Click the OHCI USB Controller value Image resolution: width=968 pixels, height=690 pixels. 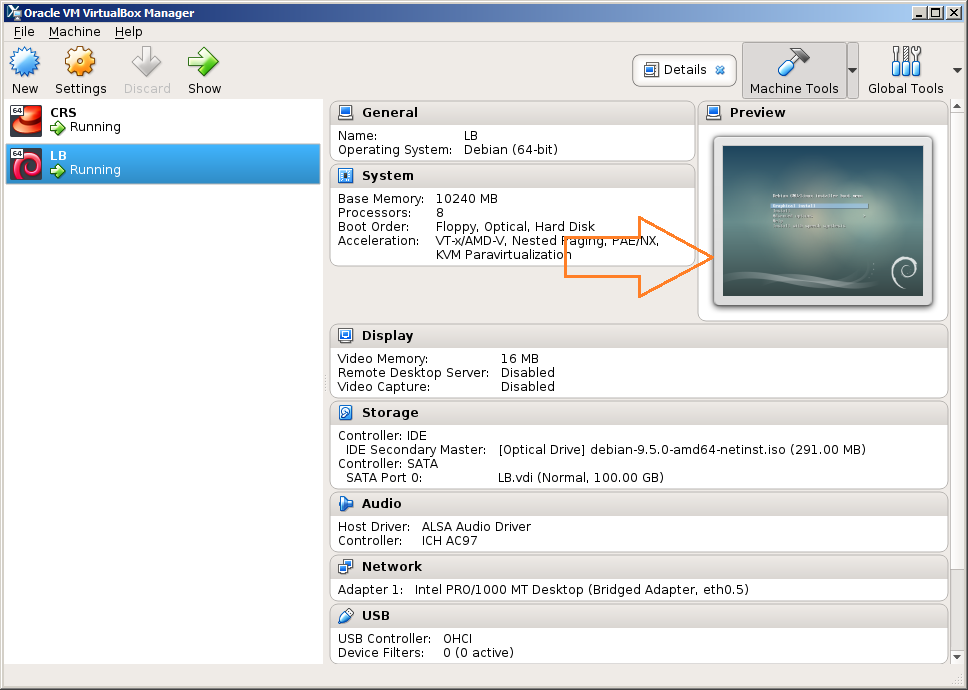pos(457,639)
